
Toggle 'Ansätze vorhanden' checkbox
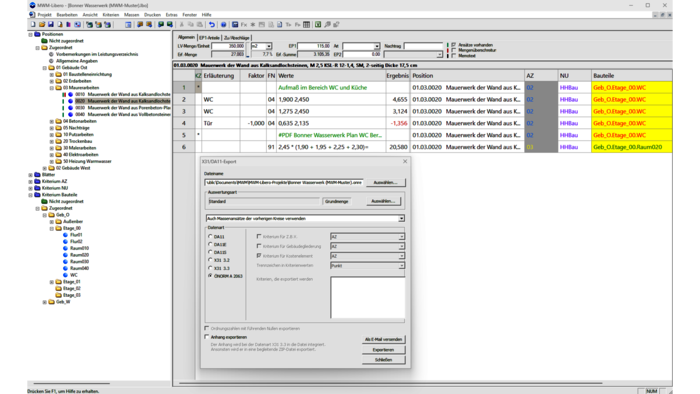click(454, 45)
